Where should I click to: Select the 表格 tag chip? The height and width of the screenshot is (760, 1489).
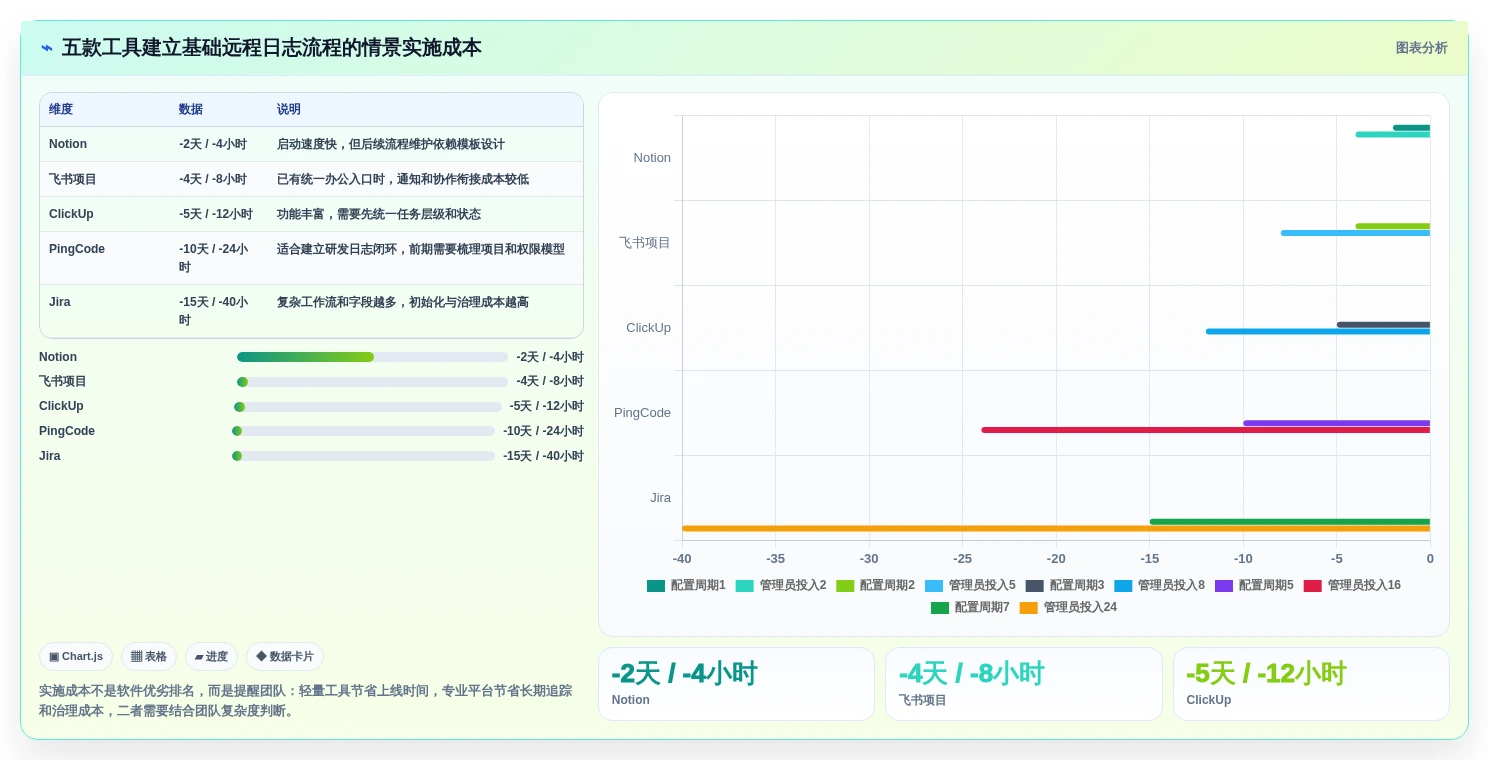click(x=149, y=657)
